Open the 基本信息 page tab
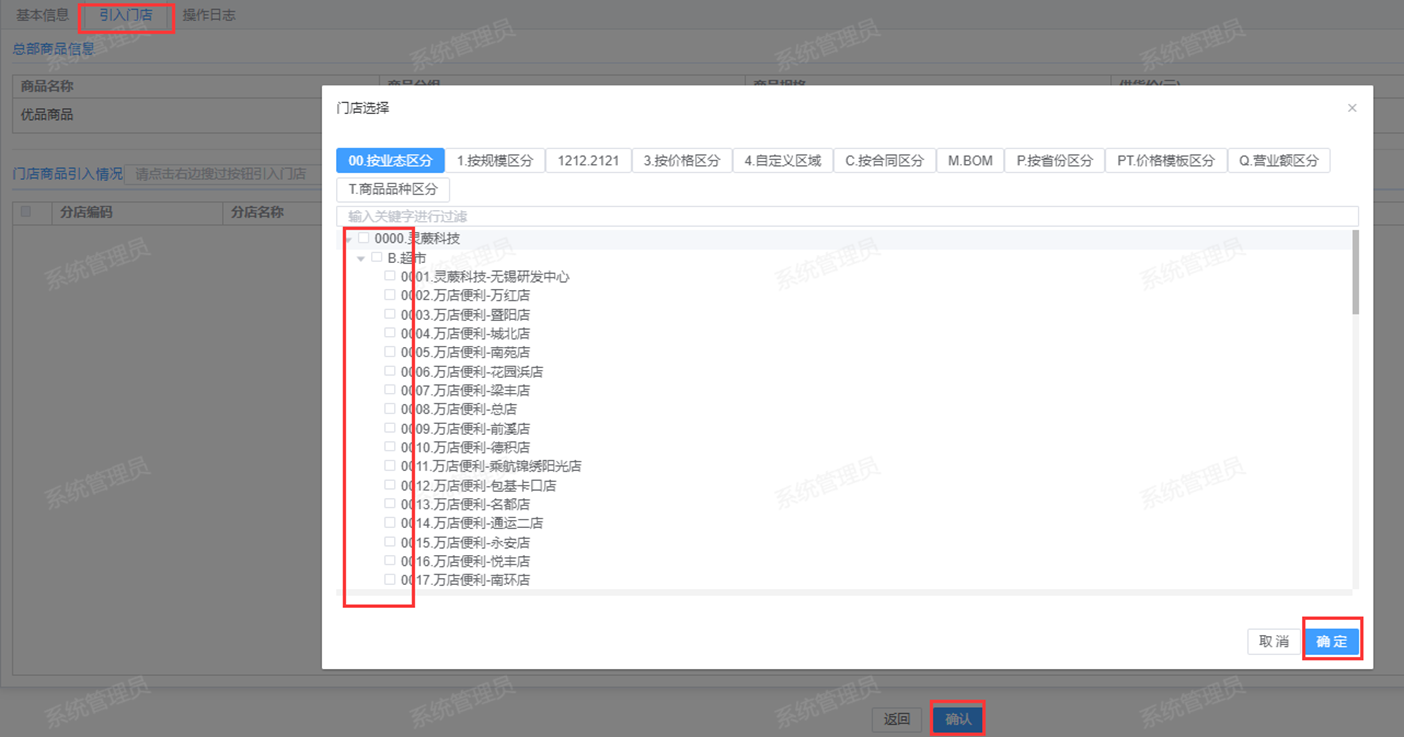The image size is (1404, 737). pos(43,16)
